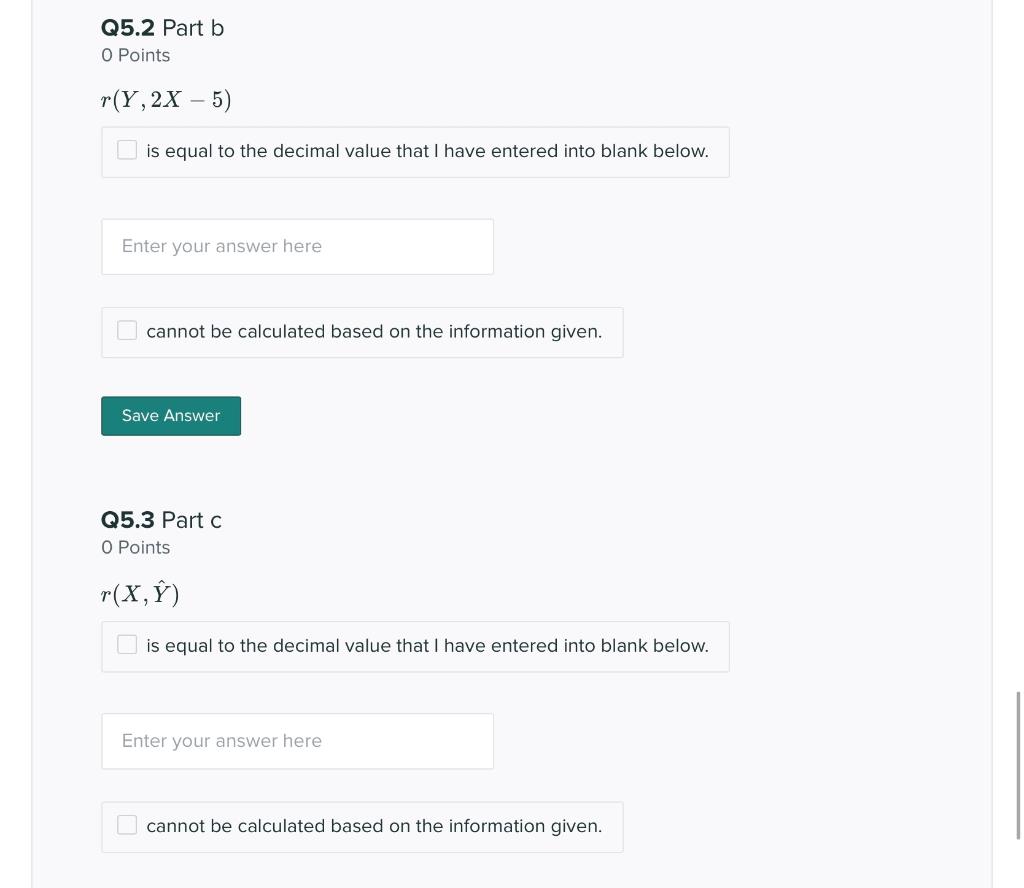The image size is (1024, 888).
Task: Toggle the cannot-be-calculated checkbox in Part c
Action: click(x=126, y=824)
